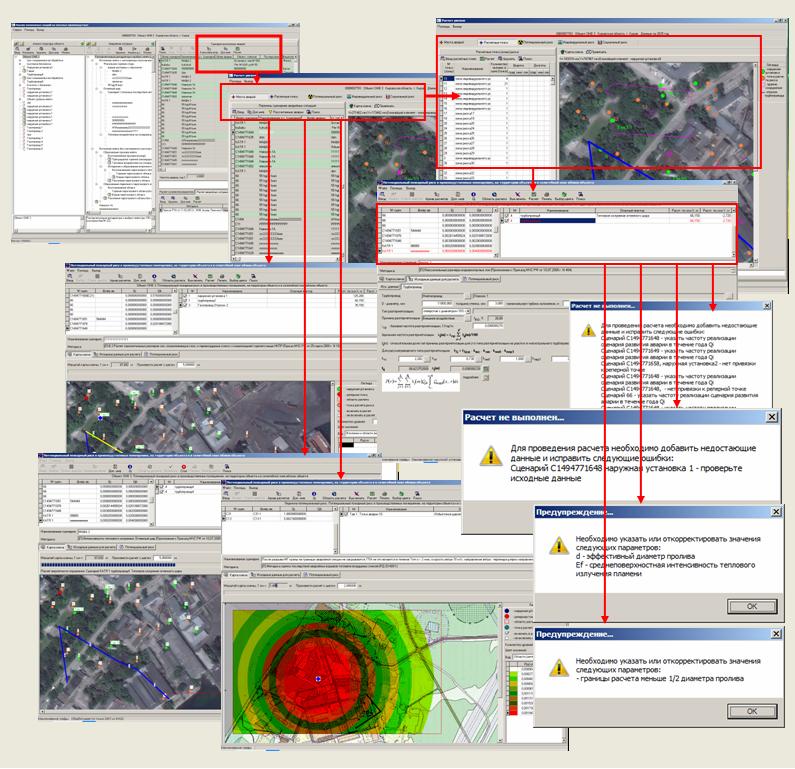
Task: Click the blue center marker on the heat map
Action: point(319,679)
